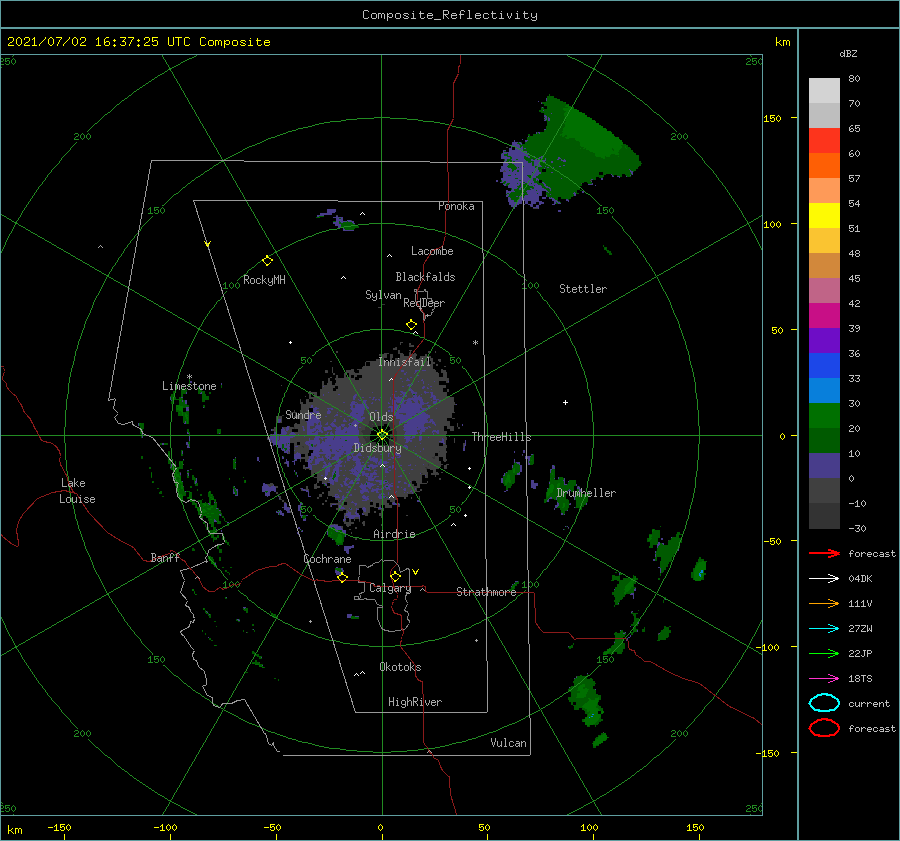Click the HighRiver city label
This screenshot has height=841, width=900.
tap(415, 702)
